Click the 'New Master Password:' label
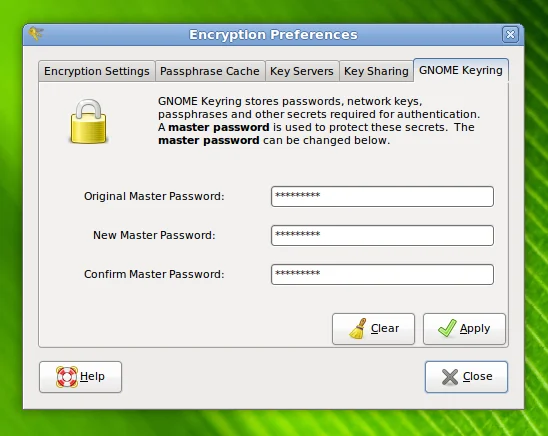548x436 pixels. (154, 235)
